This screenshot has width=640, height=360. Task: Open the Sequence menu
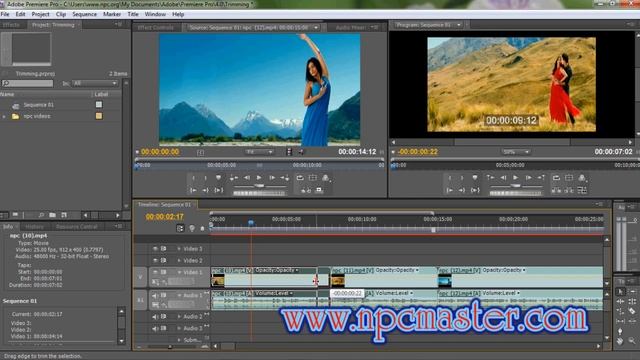84,14
